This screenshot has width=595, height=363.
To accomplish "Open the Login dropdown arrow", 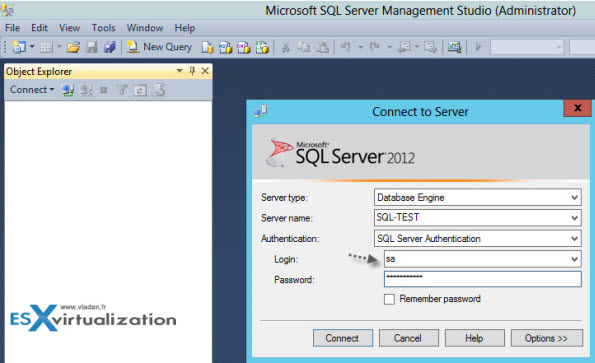I will pos(575,259).
